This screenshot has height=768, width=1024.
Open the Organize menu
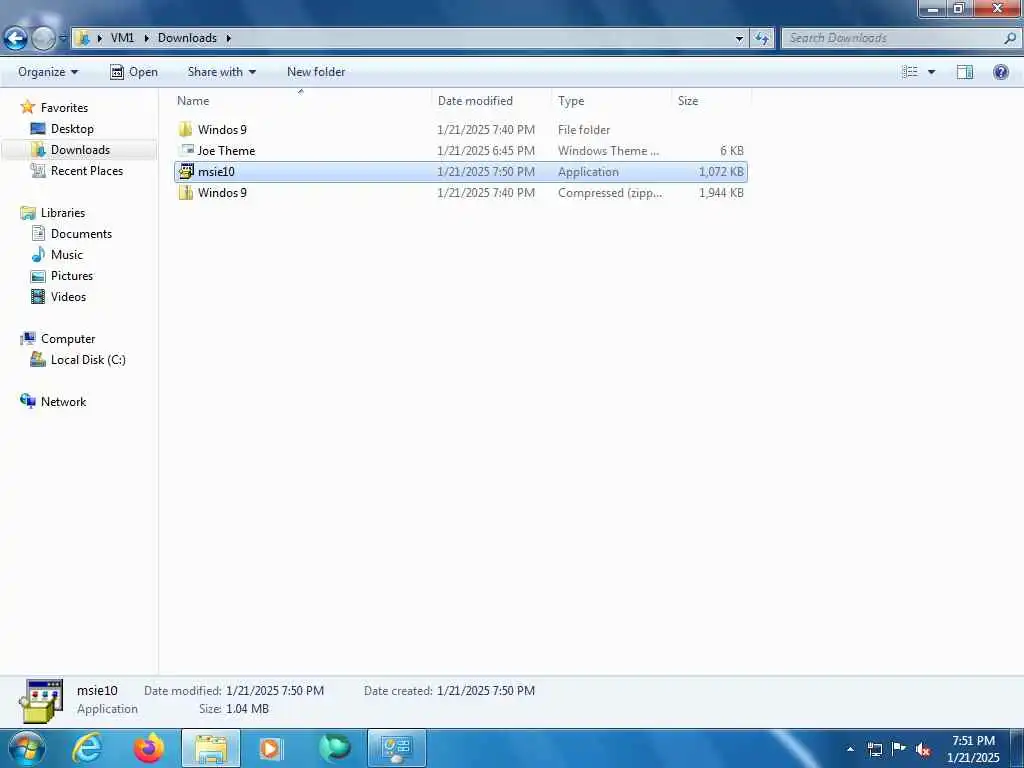tap(48, 72)
